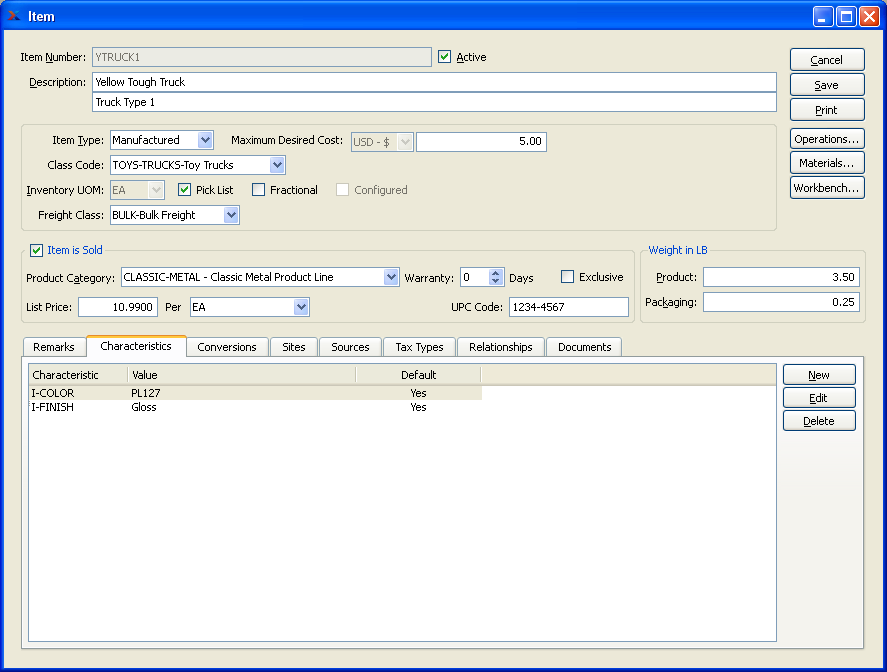Toggle the Item is Sold checkbox
Image resolution: width=887 pixels, height=672 pixels.
click(37, 250)
